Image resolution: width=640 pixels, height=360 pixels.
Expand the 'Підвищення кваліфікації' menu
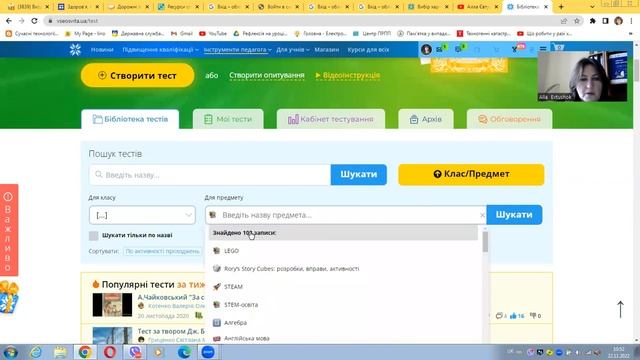[x=160, y=50]
